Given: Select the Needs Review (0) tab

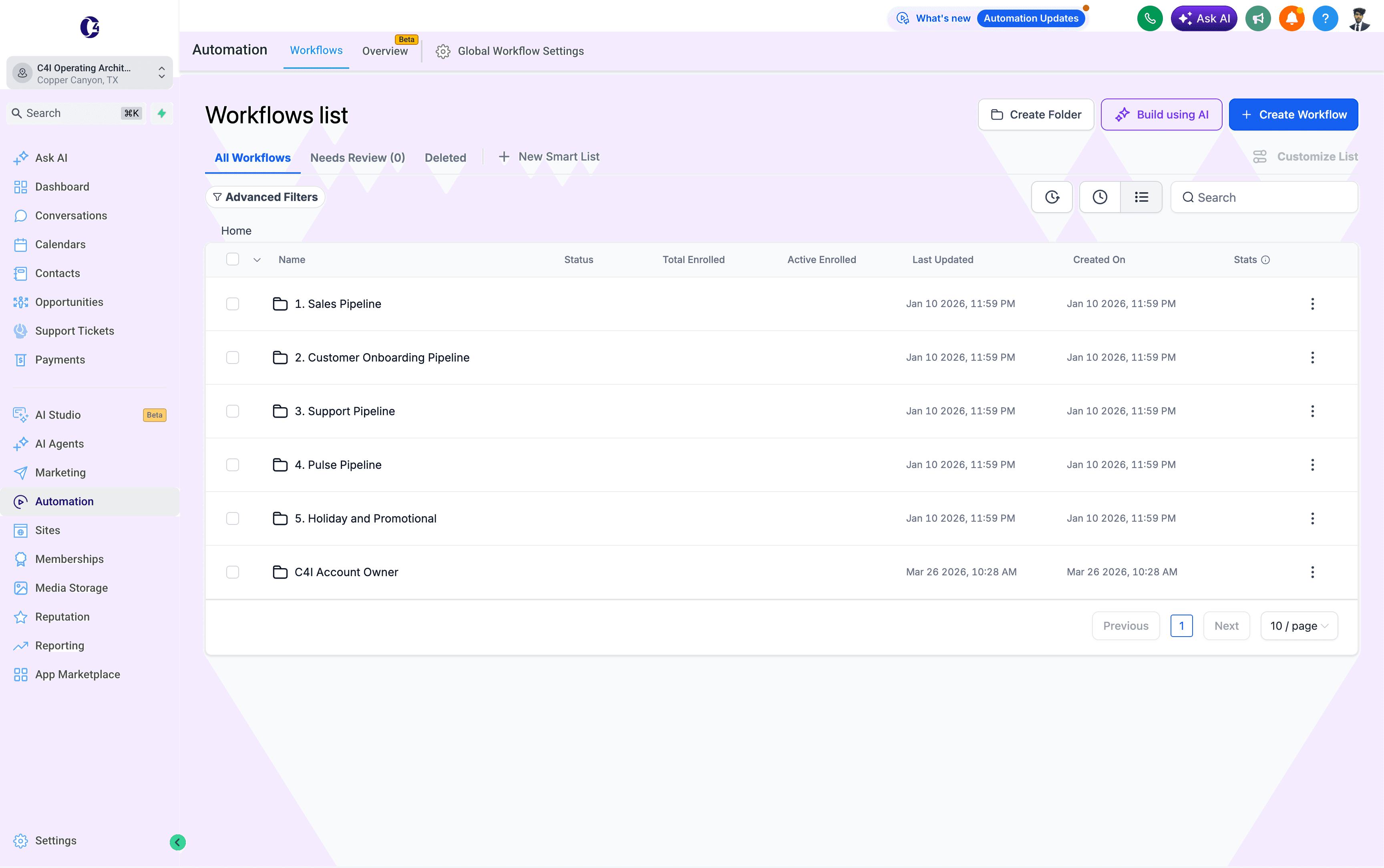Looking at the screenshot, I should click(x=358, y=158).
